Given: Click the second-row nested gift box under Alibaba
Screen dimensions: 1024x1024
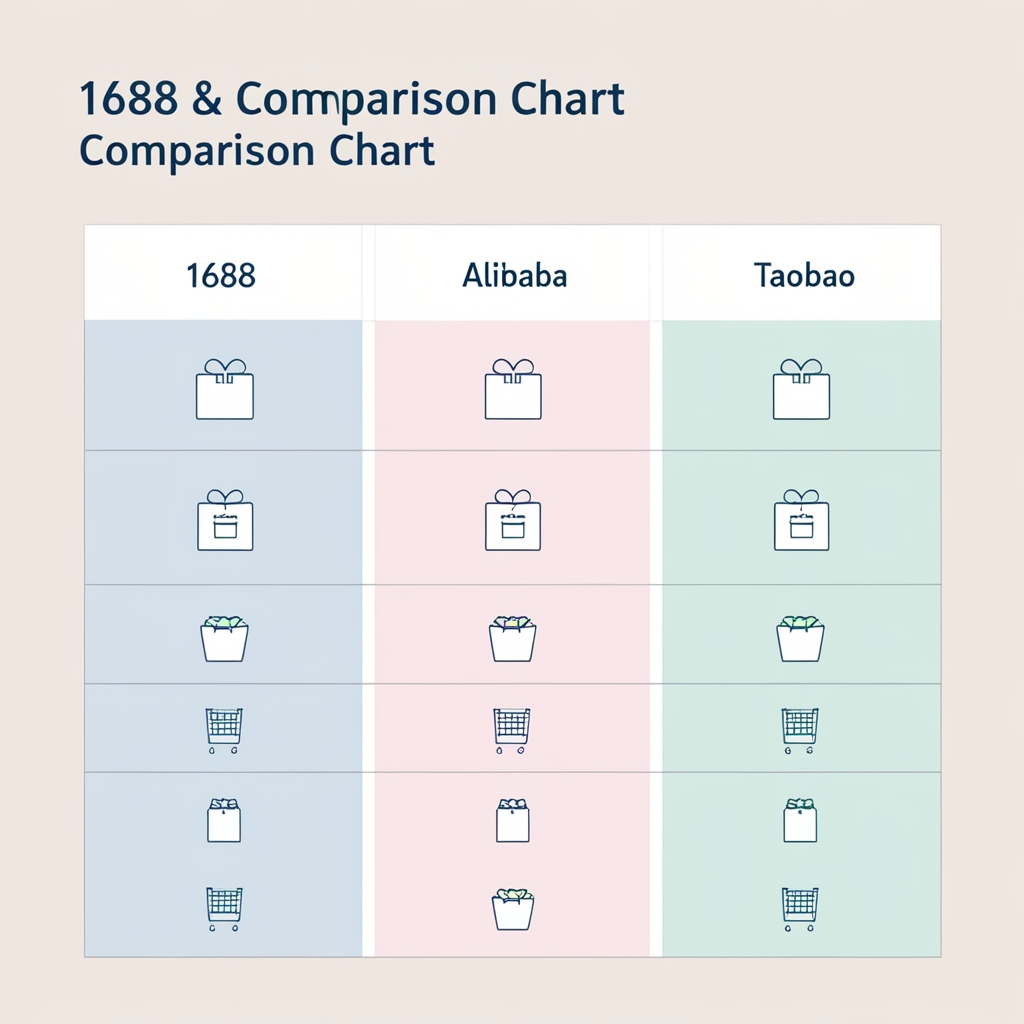Looking at the screenshot, I should click(x=513, y=520).
